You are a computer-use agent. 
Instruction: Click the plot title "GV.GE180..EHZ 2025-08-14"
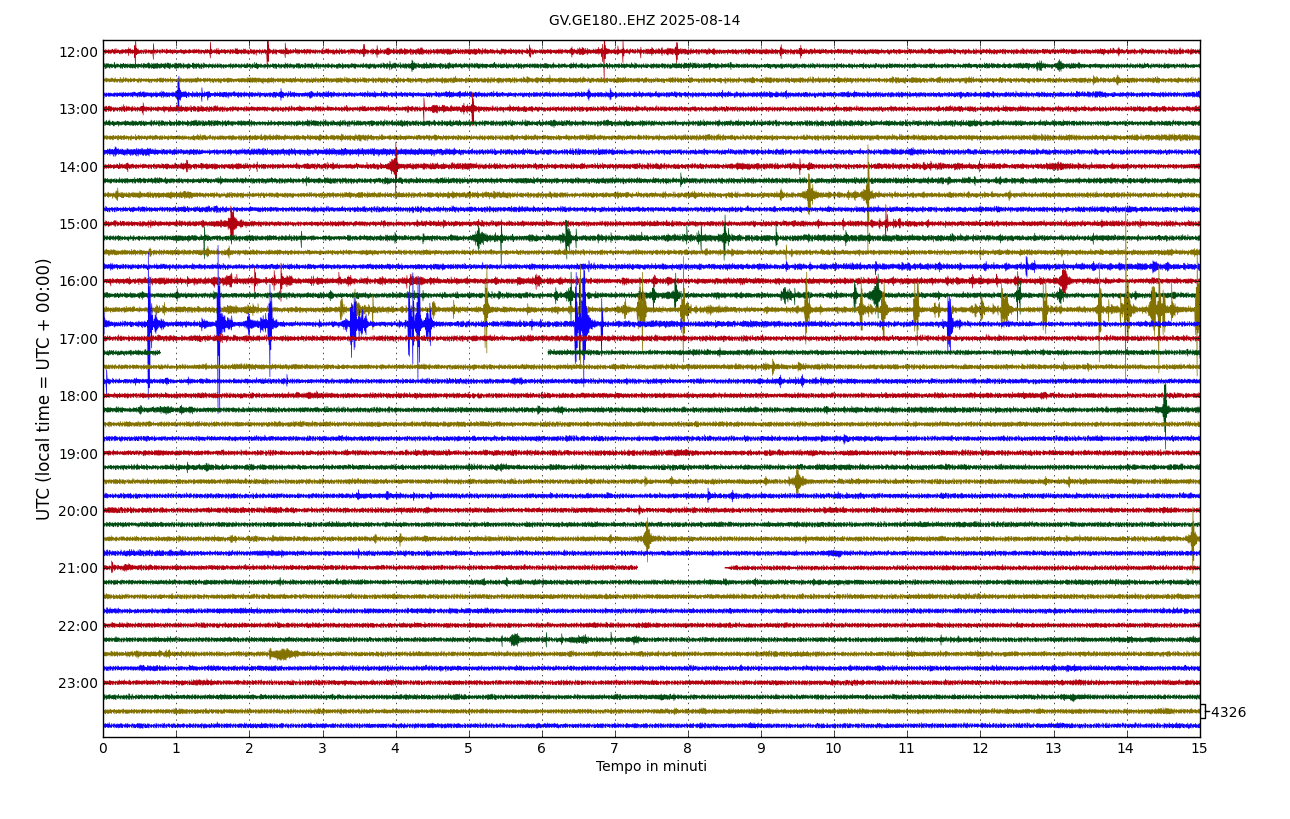coord(644,21)
